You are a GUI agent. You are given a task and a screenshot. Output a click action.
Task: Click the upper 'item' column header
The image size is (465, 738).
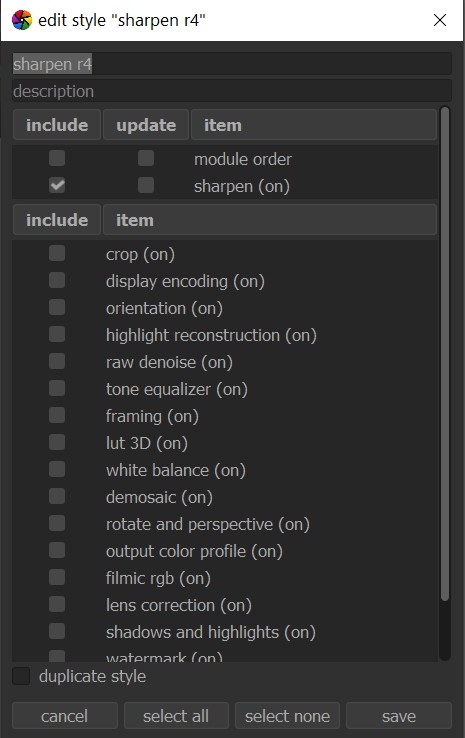[x=314, y=125]
